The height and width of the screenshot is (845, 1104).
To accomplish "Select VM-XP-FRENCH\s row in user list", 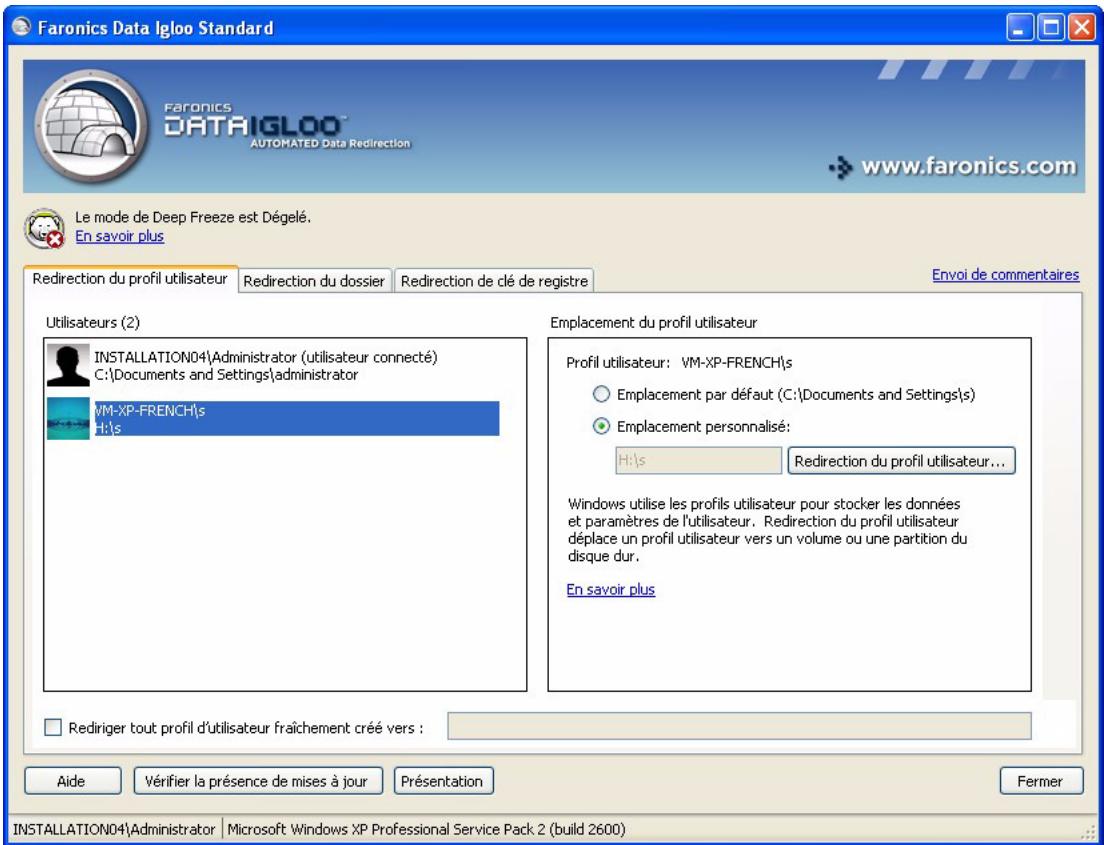I will point(273,418).
